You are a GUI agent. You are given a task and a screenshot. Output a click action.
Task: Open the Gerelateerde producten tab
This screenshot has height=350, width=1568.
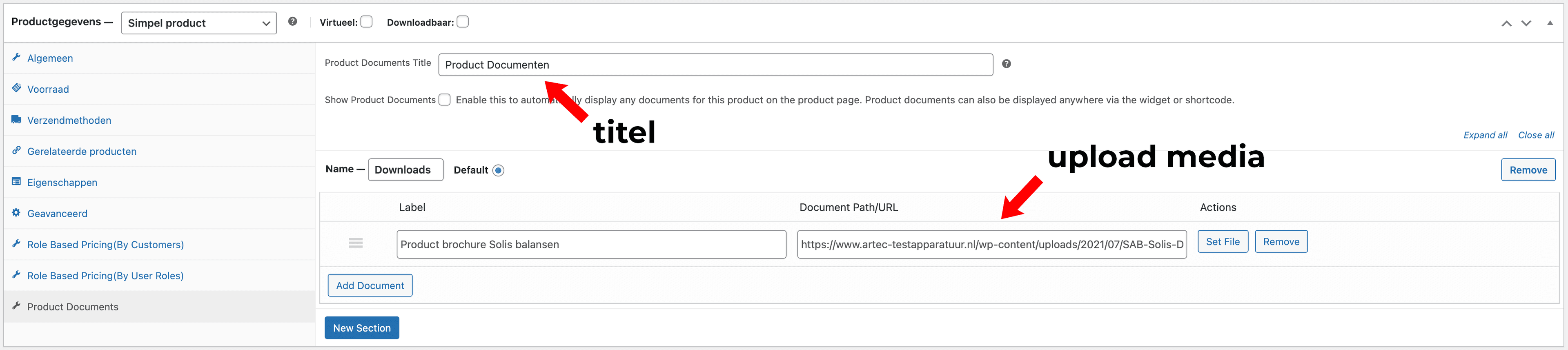click(x=160, y=152)
